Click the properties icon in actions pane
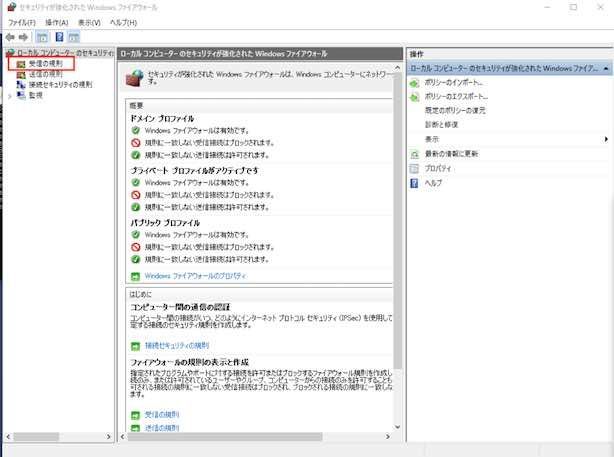 coord(414,168)
